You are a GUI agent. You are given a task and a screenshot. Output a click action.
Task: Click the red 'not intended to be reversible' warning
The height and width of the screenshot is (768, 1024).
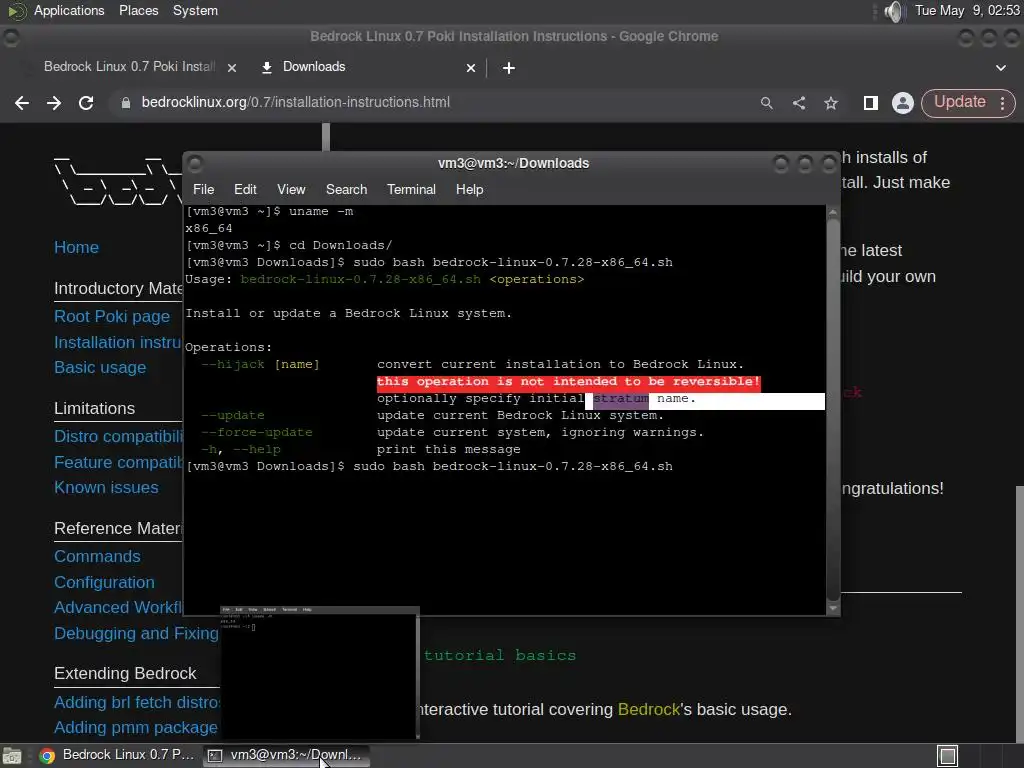pos(568,381)
